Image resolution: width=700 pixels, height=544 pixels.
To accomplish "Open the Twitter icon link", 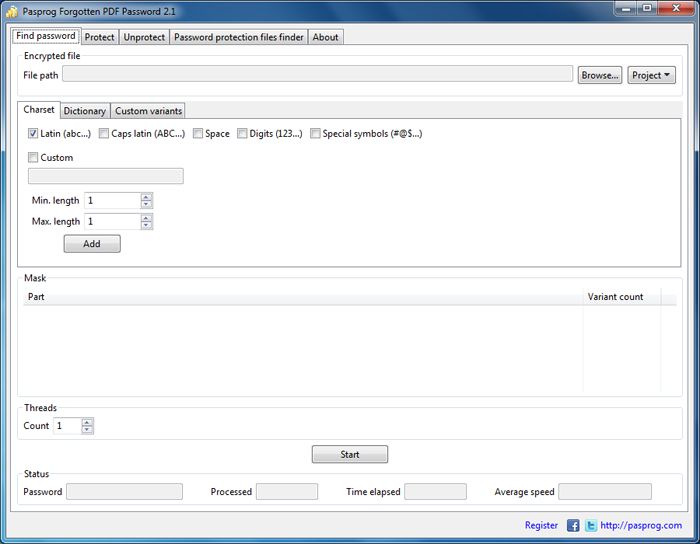I will pyautogui.click(x=591, y=525).
